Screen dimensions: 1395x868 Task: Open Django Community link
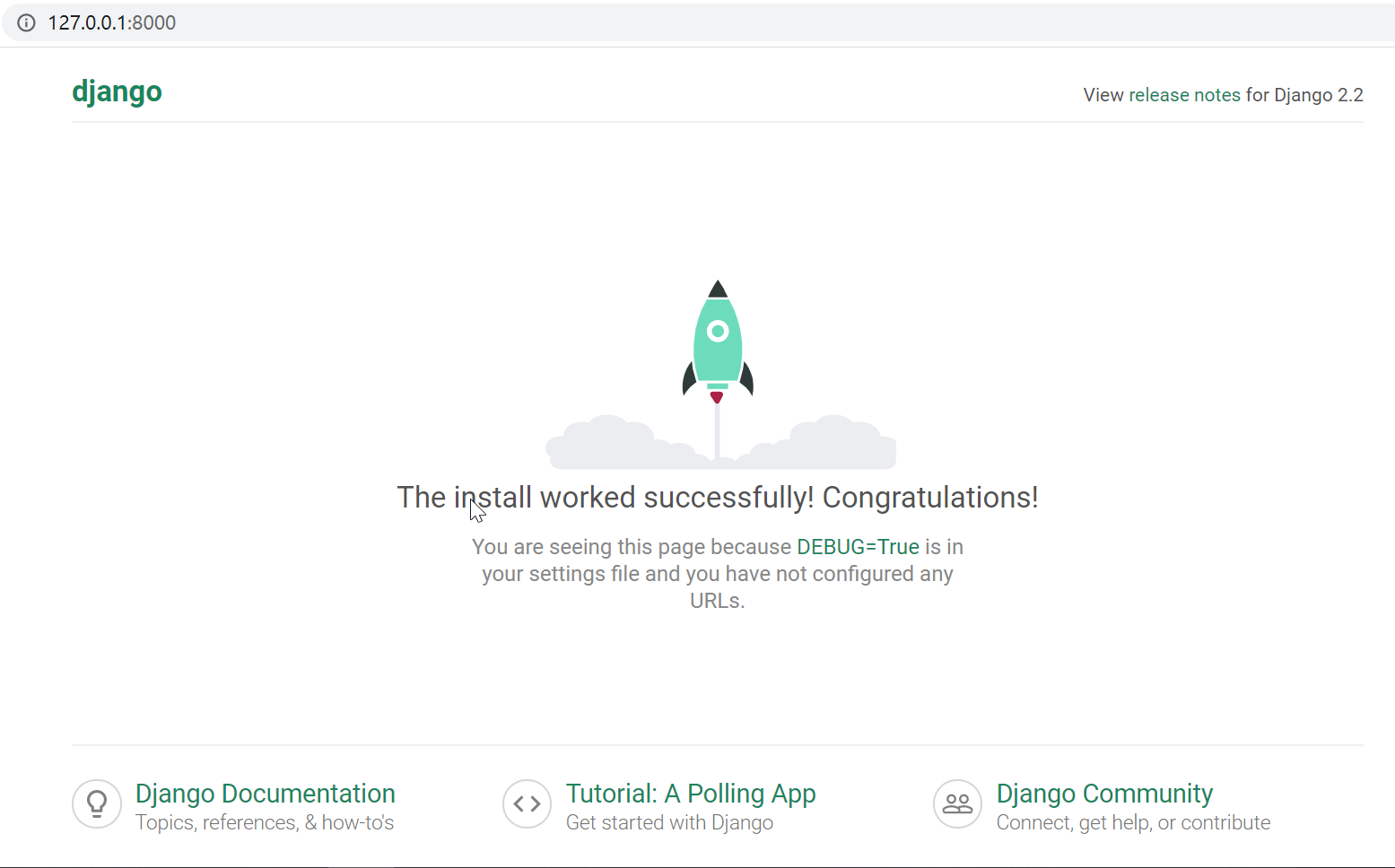(x=1104, y=794)
